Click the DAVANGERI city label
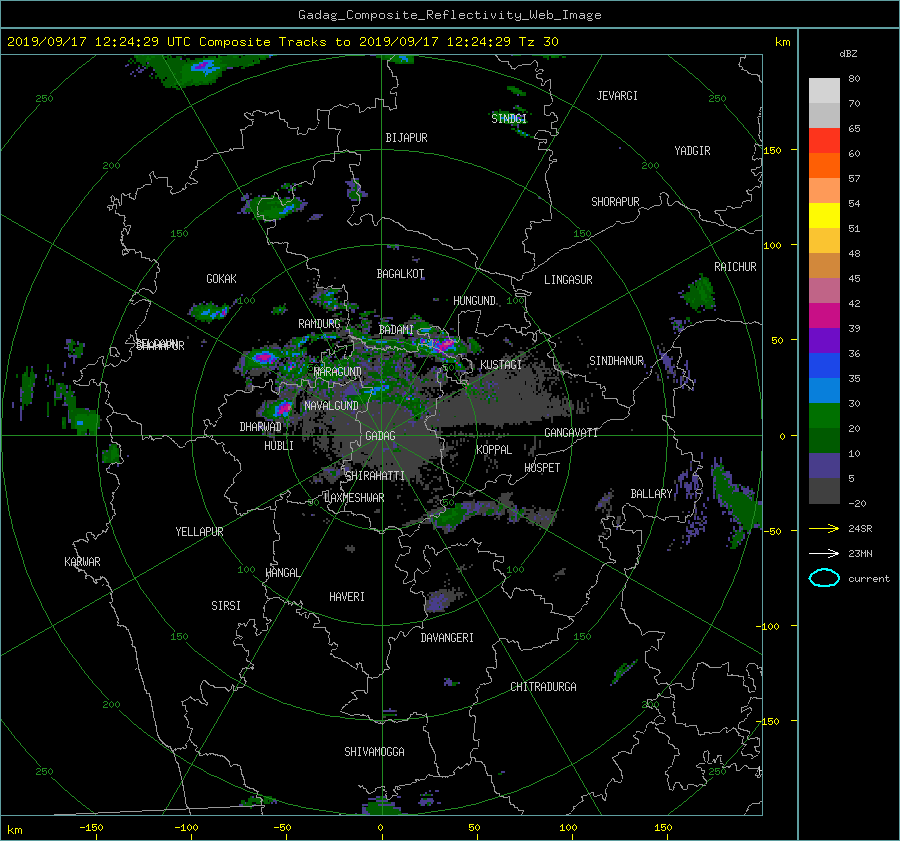This screenshot has height=841, width=900. click(447, 638)
